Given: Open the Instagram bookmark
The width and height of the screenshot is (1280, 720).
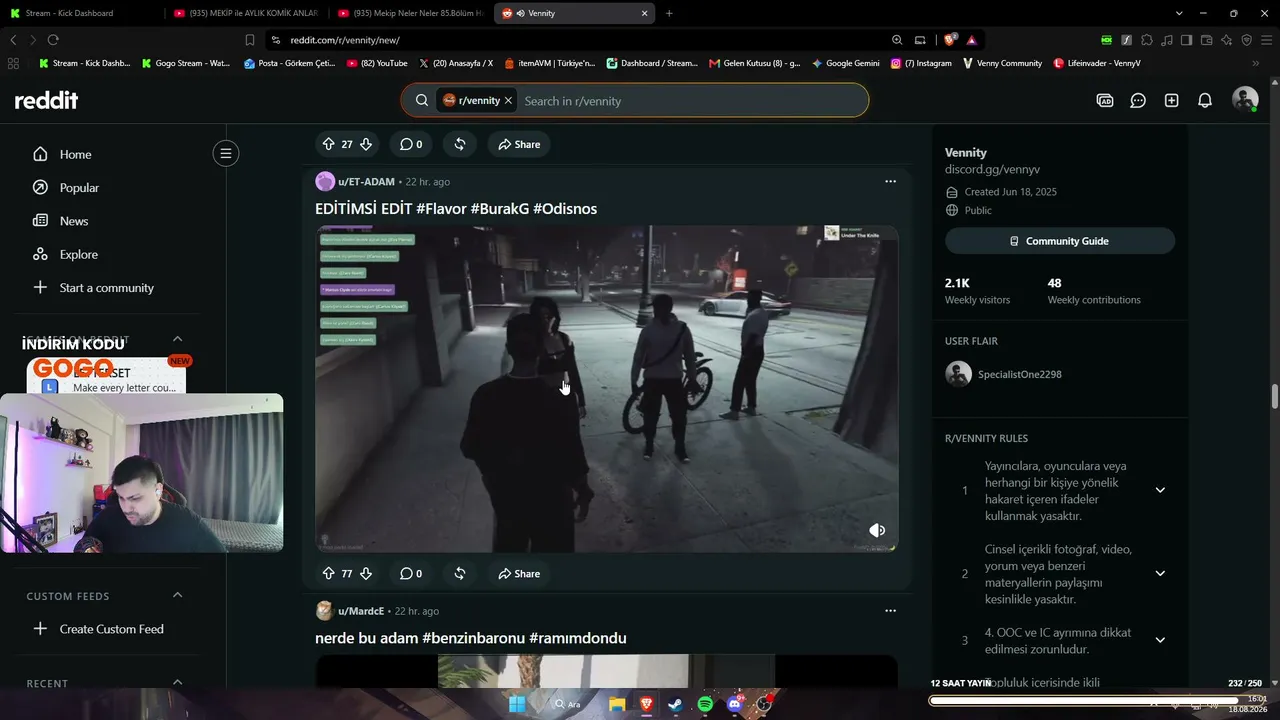Looking at the screenshot, I should [x=921, y=63].
